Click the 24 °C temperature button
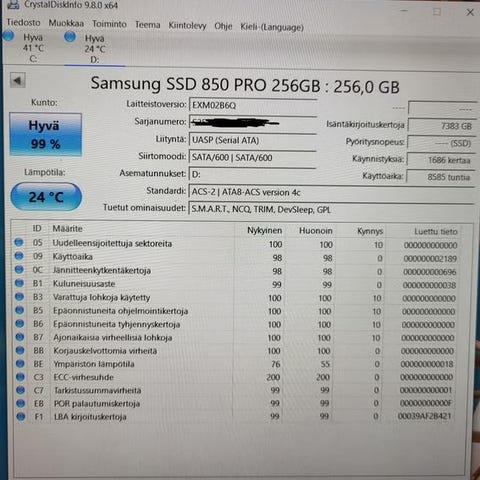This screenshot has width=480, height=480. (x=46, y=197)
